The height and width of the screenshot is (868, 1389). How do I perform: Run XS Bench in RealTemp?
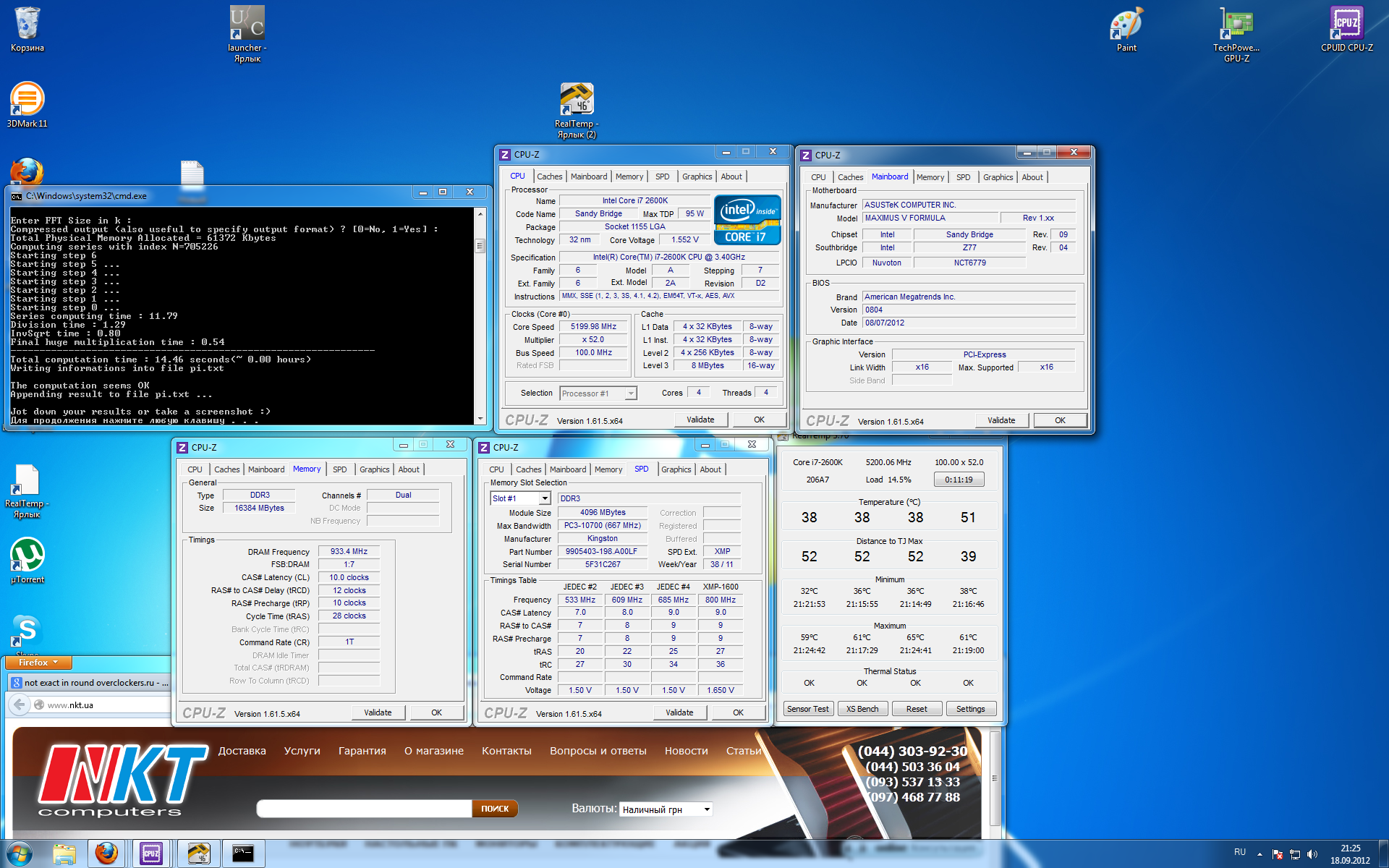click(x=862, y=709)
